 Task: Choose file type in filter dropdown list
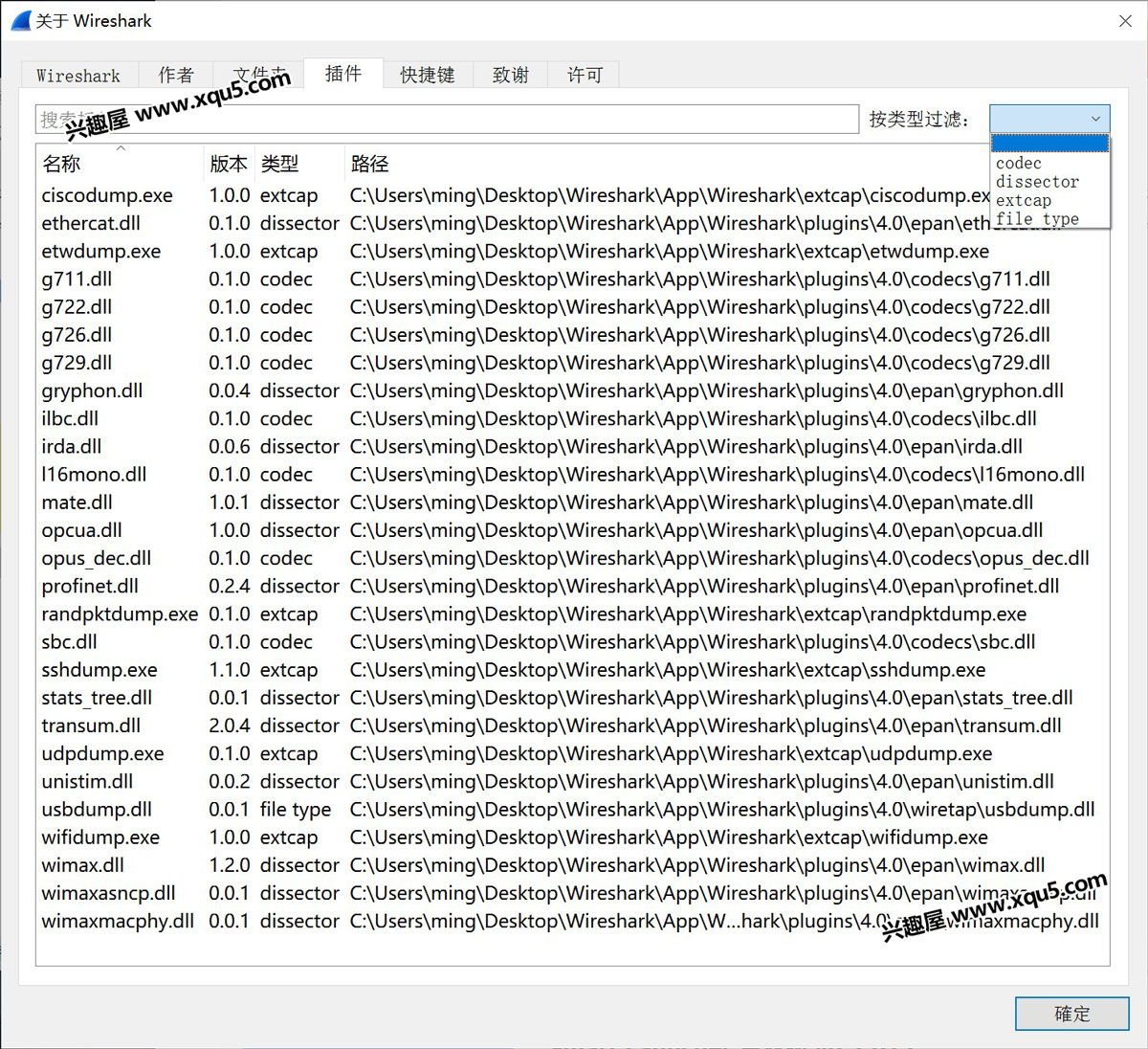pyautogui.click(x=1049, y=218)
